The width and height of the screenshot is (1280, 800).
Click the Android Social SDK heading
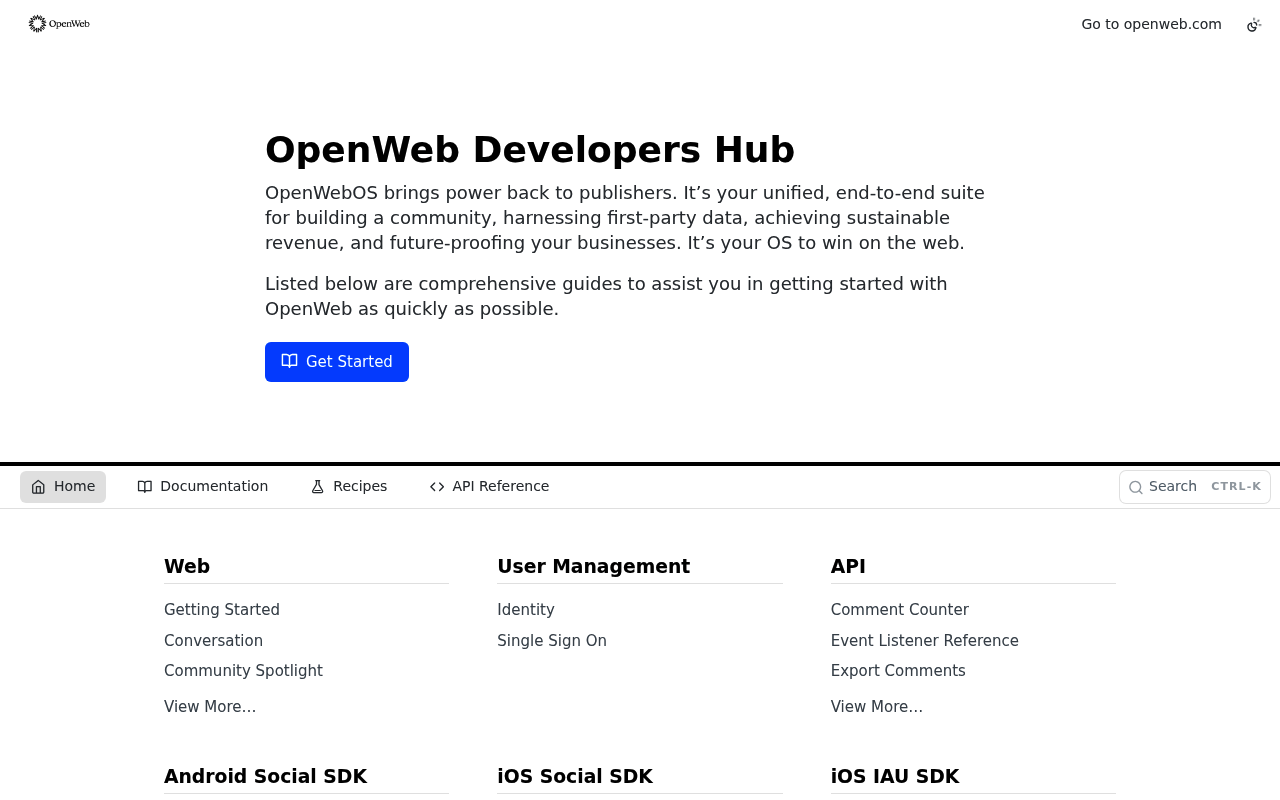tap(266, 777)
